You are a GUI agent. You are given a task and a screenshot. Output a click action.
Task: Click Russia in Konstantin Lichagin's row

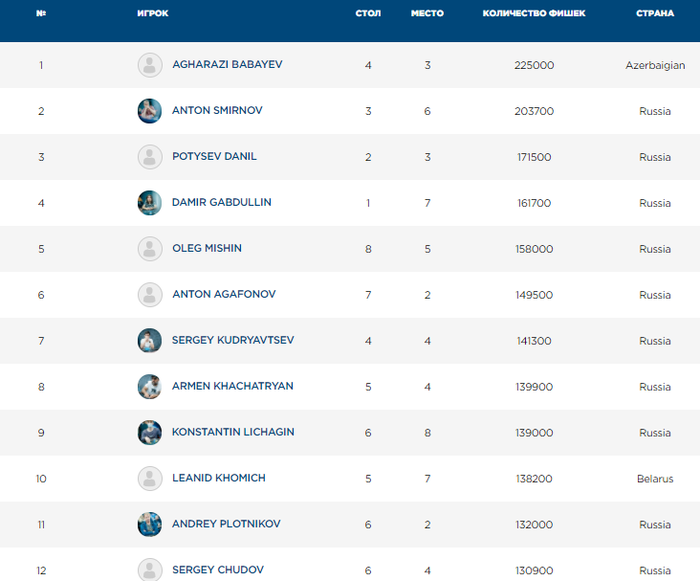pos(655,433)
